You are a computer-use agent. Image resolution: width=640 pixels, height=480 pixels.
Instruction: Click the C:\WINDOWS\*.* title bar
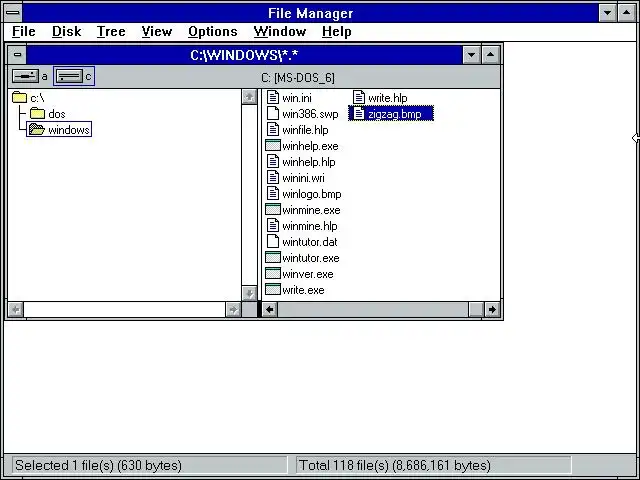point(244,54)
